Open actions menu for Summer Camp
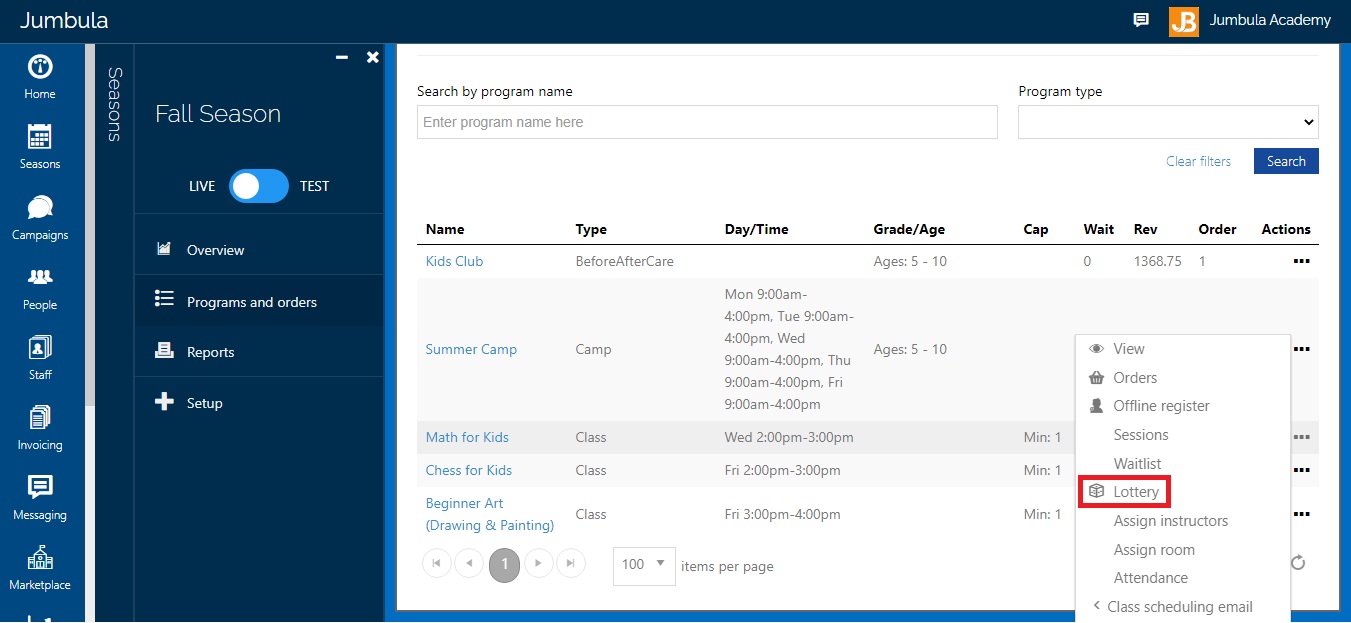 (x=1301, y=349)
